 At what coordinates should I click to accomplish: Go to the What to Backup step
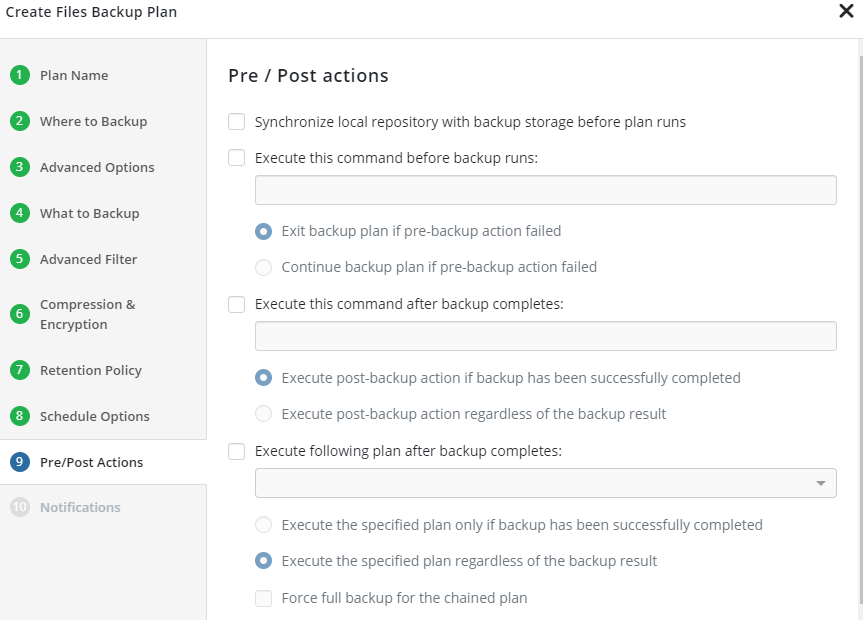(21, 213)
